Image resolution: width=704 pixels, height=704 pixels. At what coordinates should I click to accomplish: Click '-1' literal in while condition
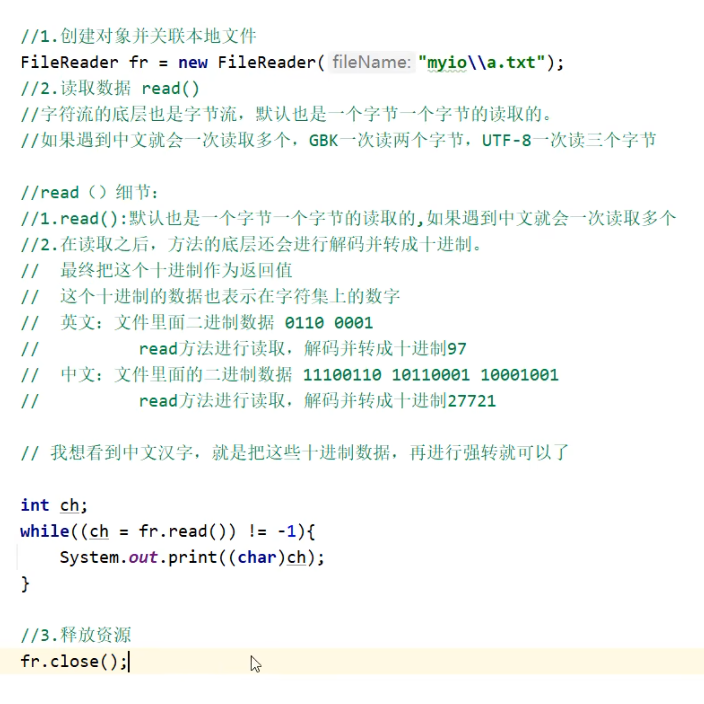[x=286, y=532]
